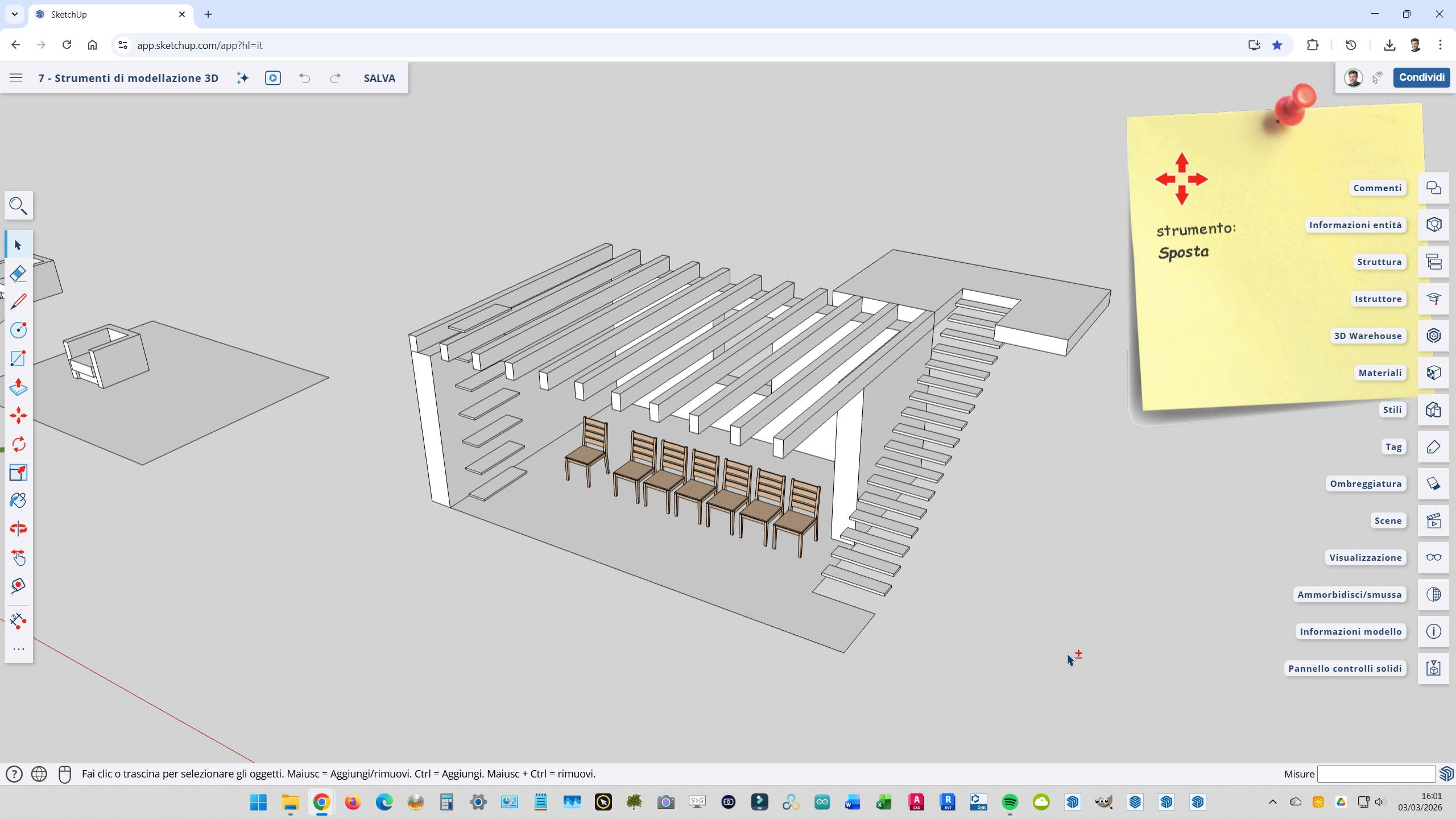1456x819 pixels.
Task: Expand more tools via three dots
Action: coord(18,649)
